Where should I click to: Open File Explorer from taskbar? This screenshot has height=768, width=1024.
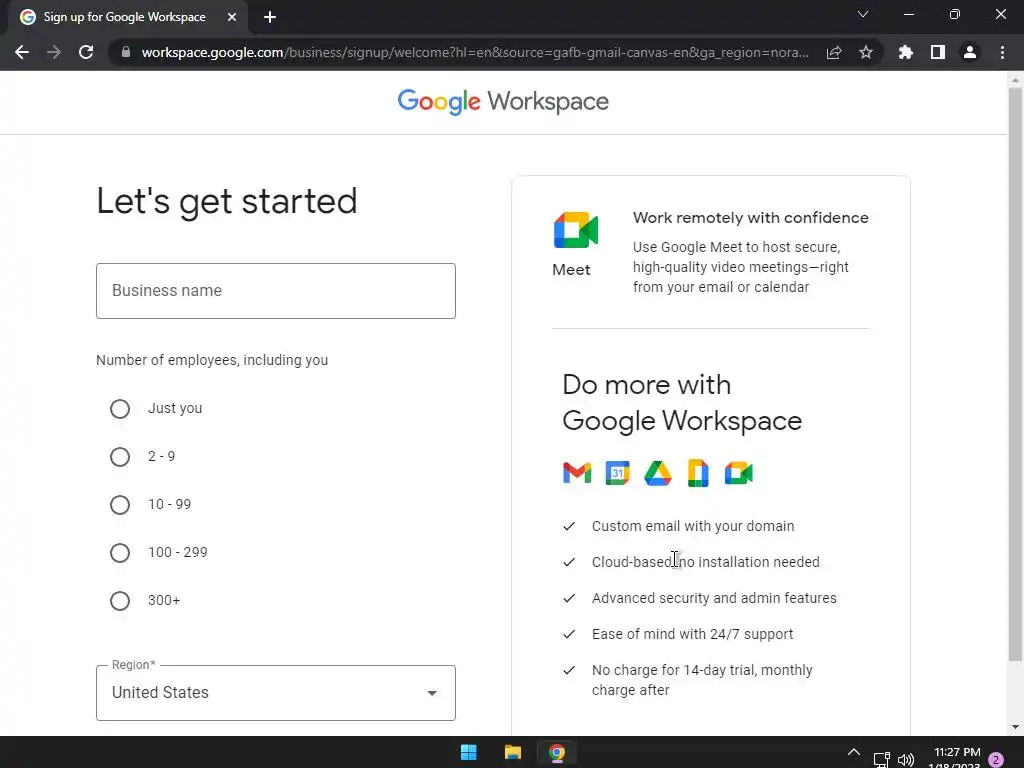(513, 752)
